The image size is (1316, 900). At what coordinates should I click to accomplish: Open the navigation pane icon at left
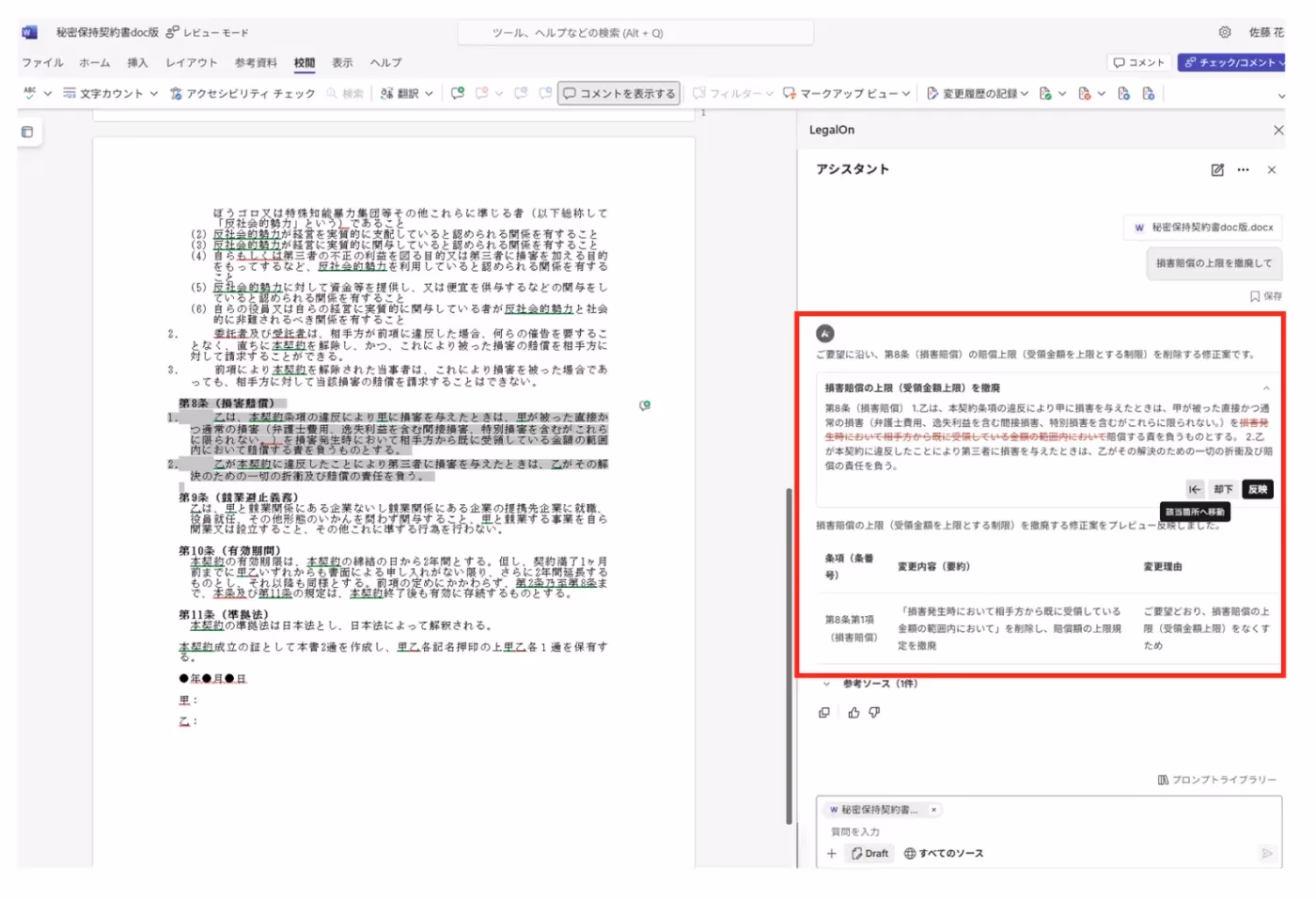click(27, 132)
